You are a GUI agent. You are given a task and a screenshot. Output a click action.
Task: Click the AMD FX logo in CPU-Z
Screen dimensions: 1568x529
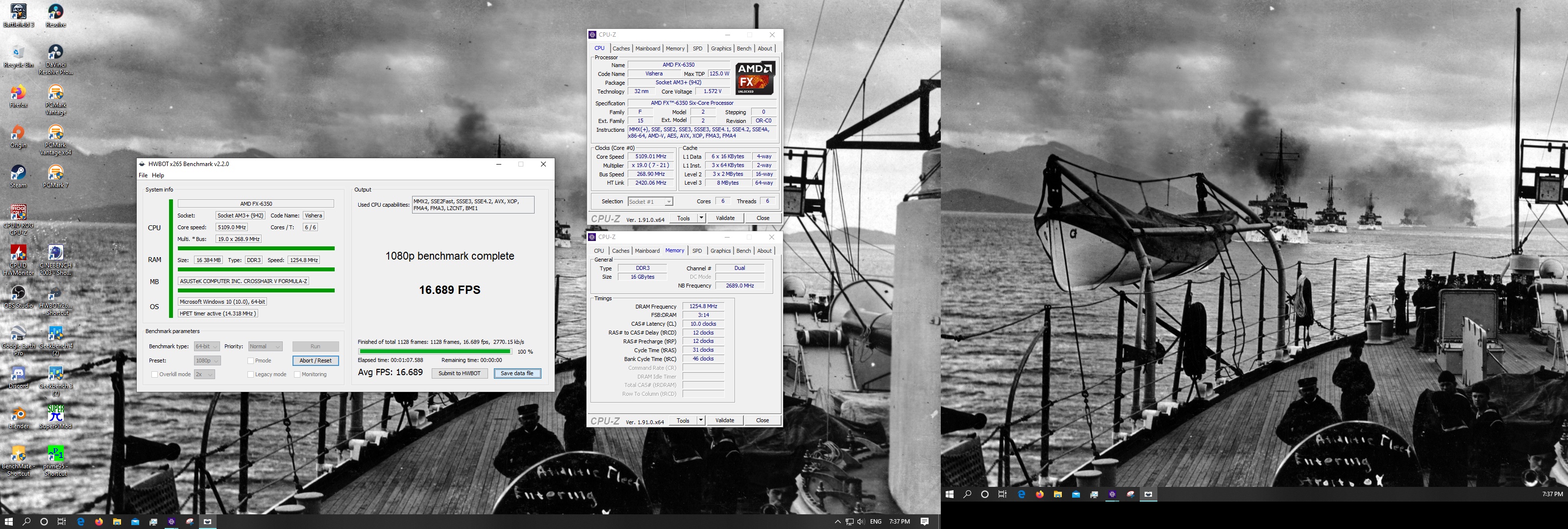(x=755, y=78)
